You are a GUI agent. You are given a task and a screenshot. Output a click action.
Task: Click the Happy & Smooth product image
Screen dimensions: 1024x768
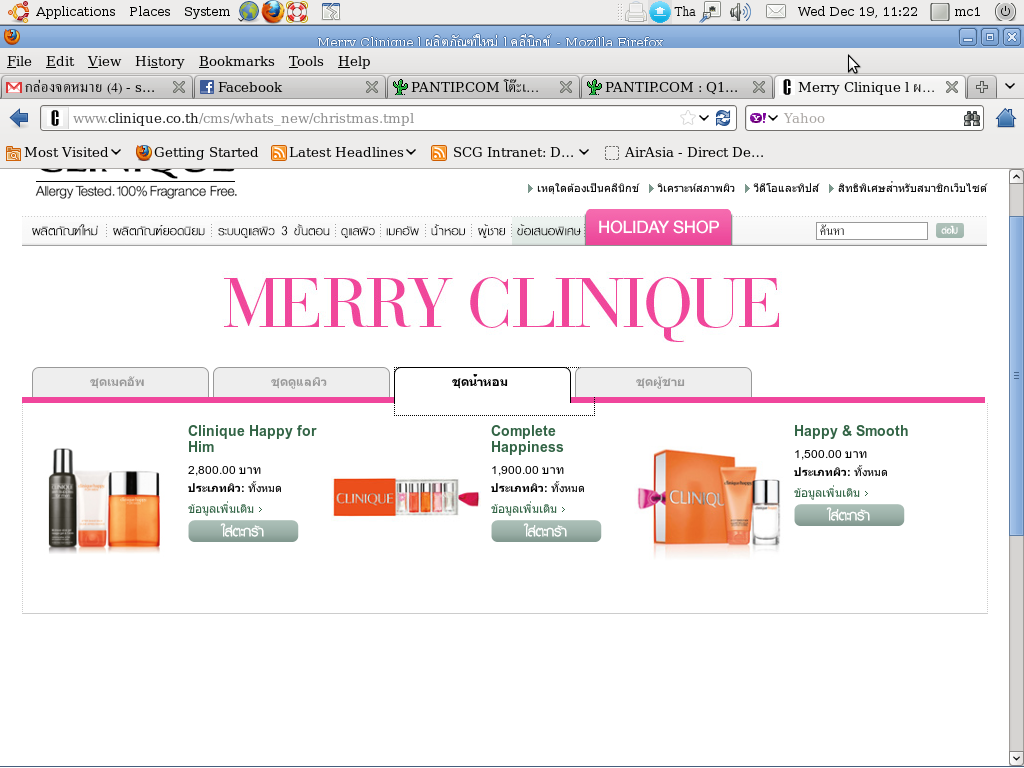coord(710,502)
